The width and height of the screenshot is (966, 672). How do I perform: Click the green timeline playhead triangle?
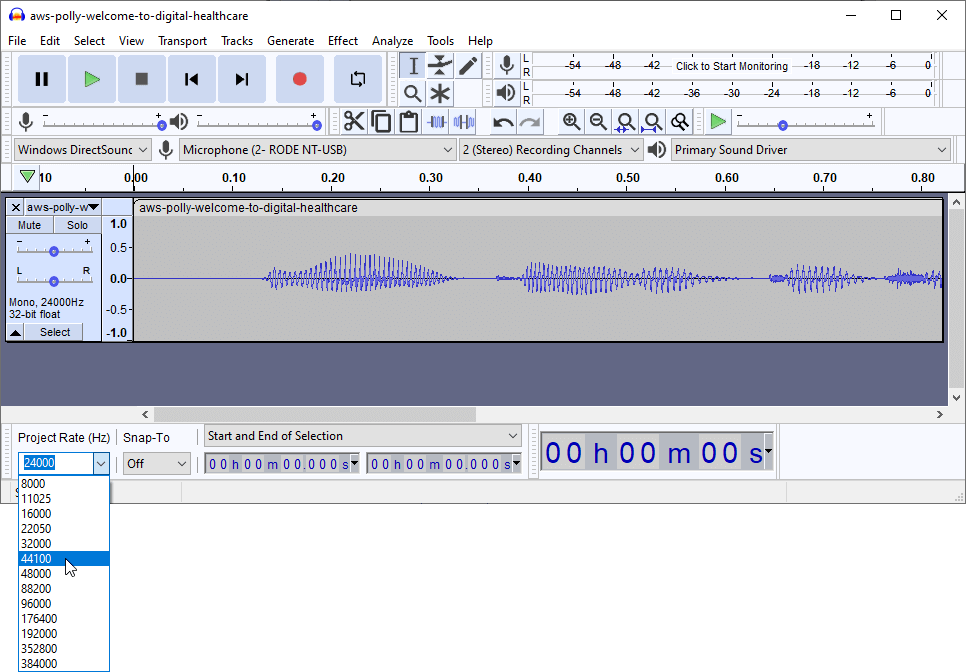(26, 177)
